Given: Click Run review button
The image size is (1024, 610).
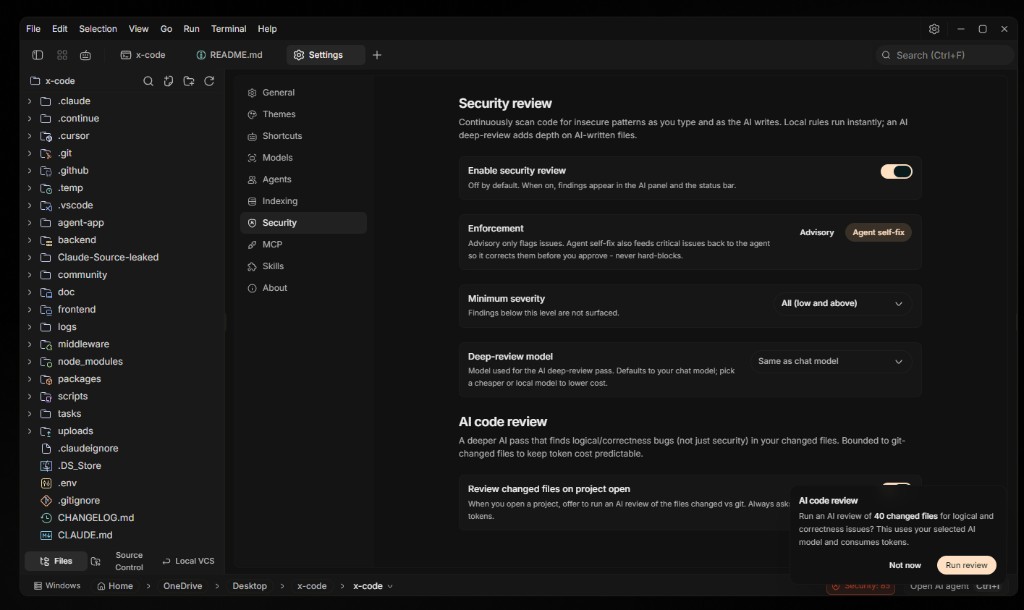Looking at the screenshot, I should click(966, 565).
